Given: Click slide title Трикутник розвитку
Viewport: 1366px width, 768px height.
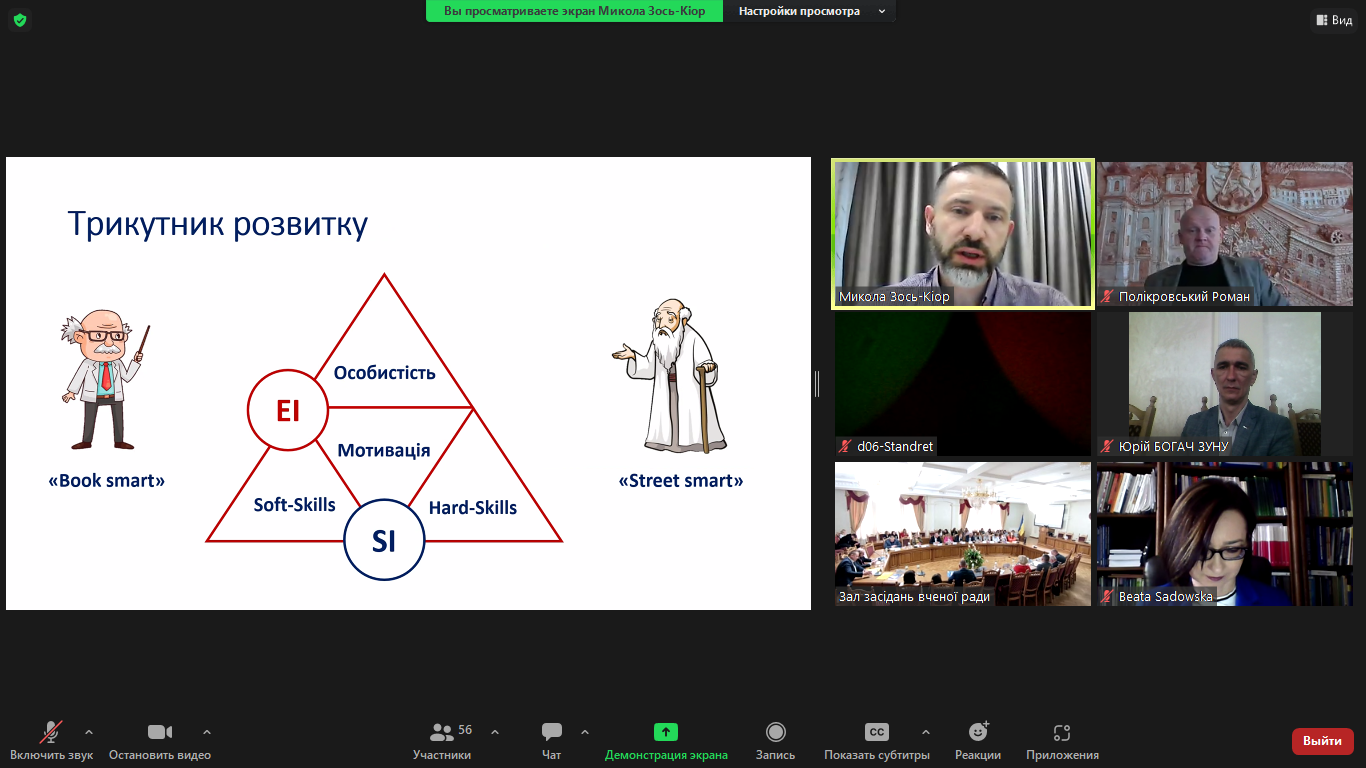Looking at the screenshot, I should point(217,223).
